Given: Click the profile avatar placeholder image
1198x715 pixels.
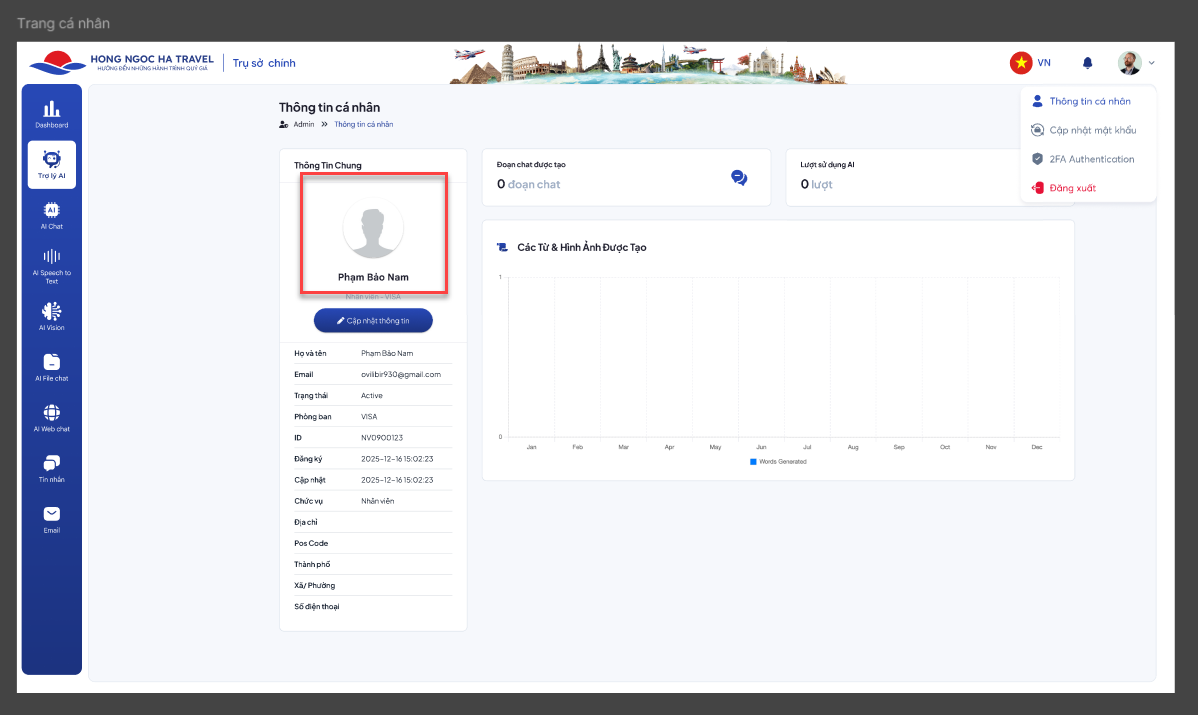Looking at the screenshot, I should pyautogui.click(x=373, y=228).
